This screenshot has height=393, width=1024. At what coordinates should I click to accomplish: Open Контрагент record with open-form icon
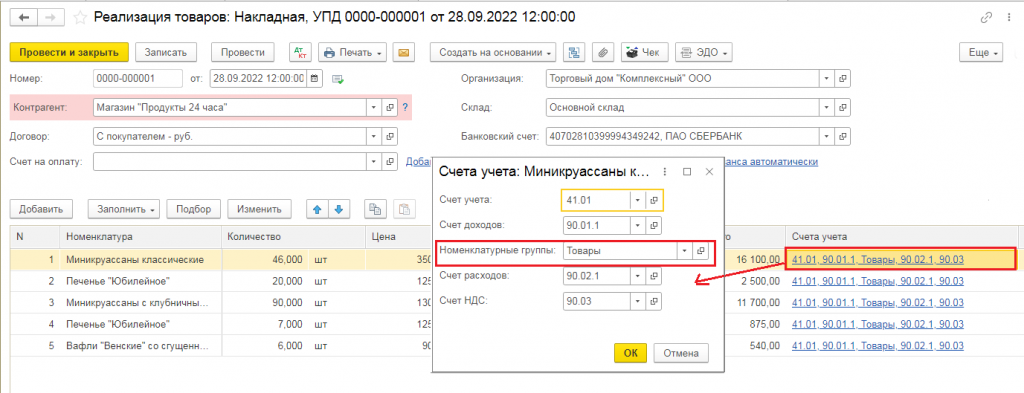[389, 107]
